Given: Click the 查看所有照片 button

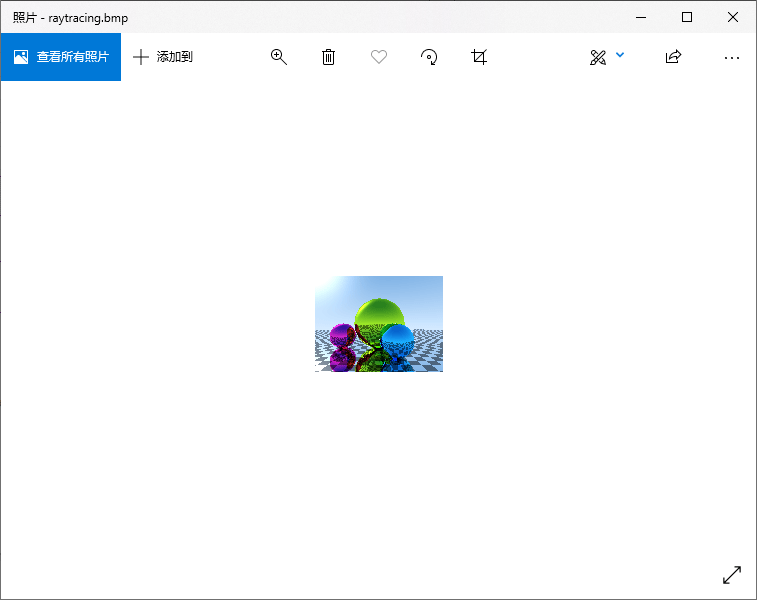Looking at the screenshot, I should pyautogui.click(x=61, y=57).
